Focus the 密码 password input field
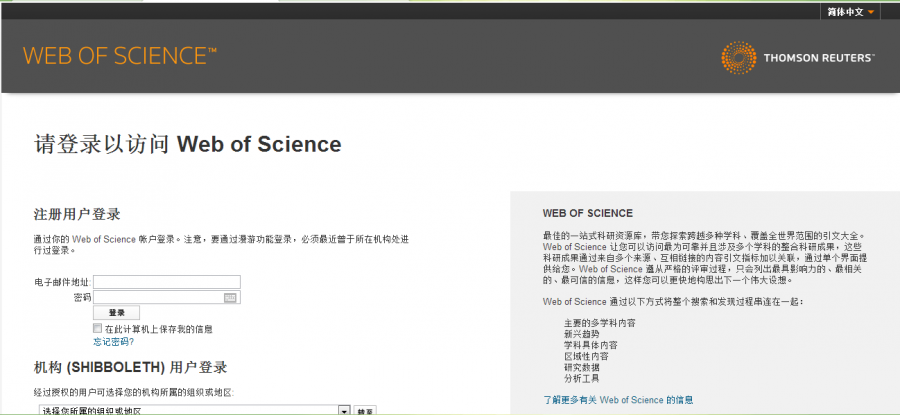This screenshot has width=900, height=415. point(167,297)
